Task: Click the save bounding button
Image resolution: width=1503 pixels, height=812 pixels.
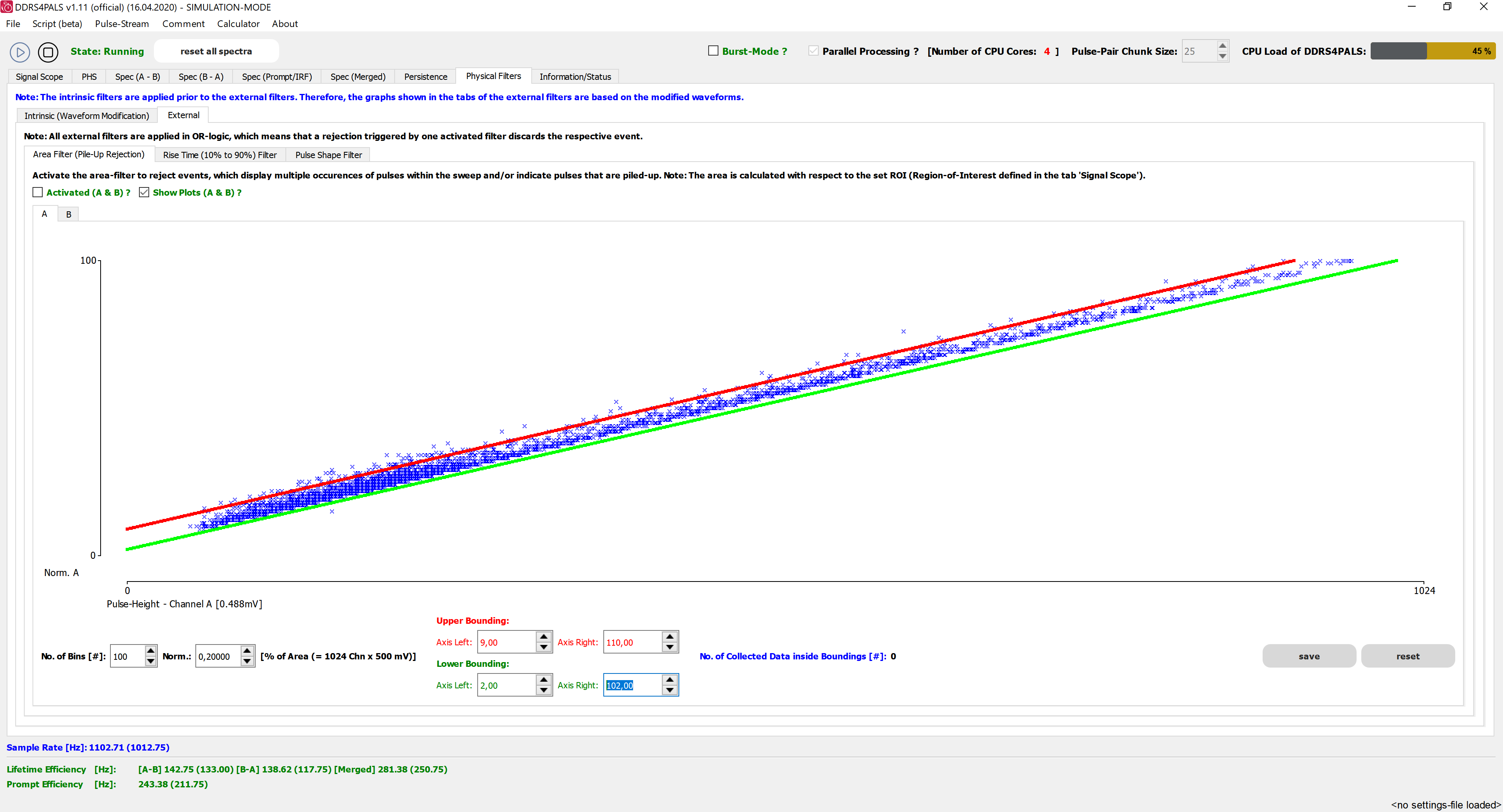Action: click(1309, 656)
